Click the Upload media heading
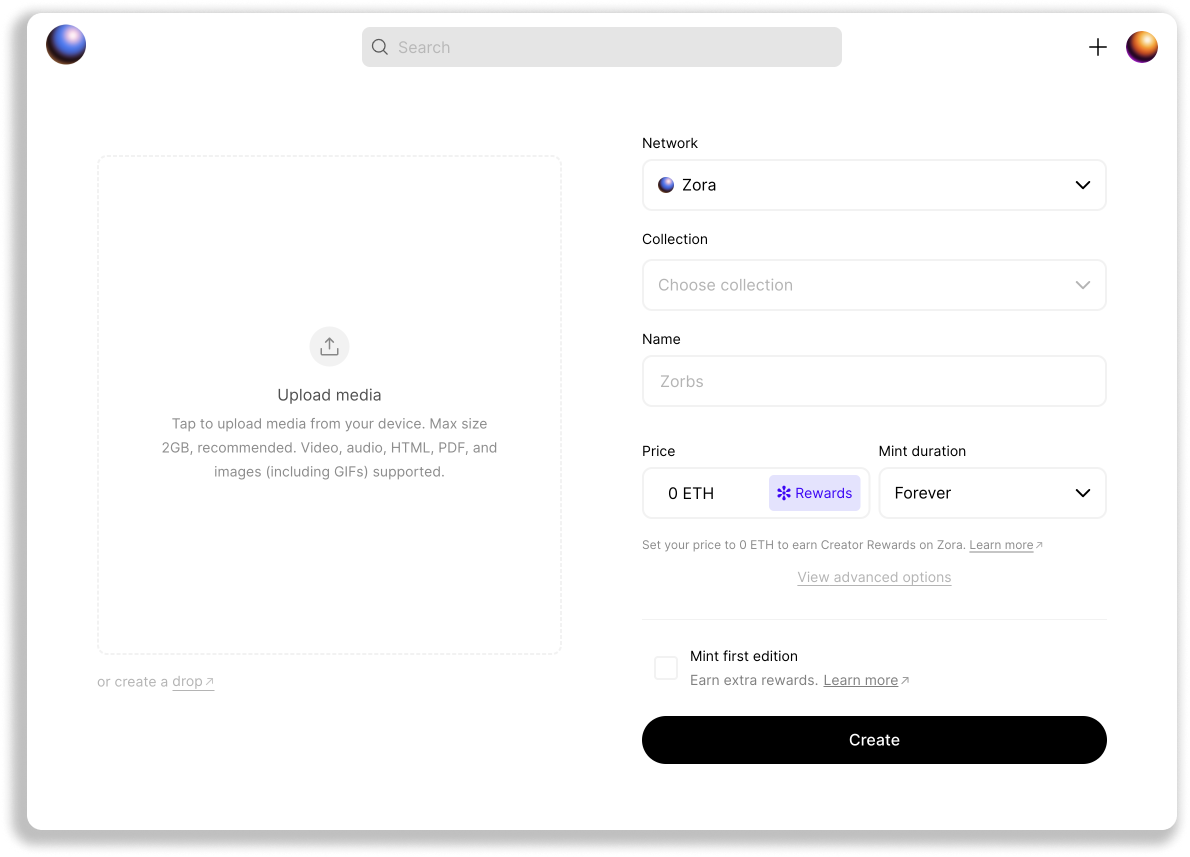1190x857 pixels. [329, 395]
